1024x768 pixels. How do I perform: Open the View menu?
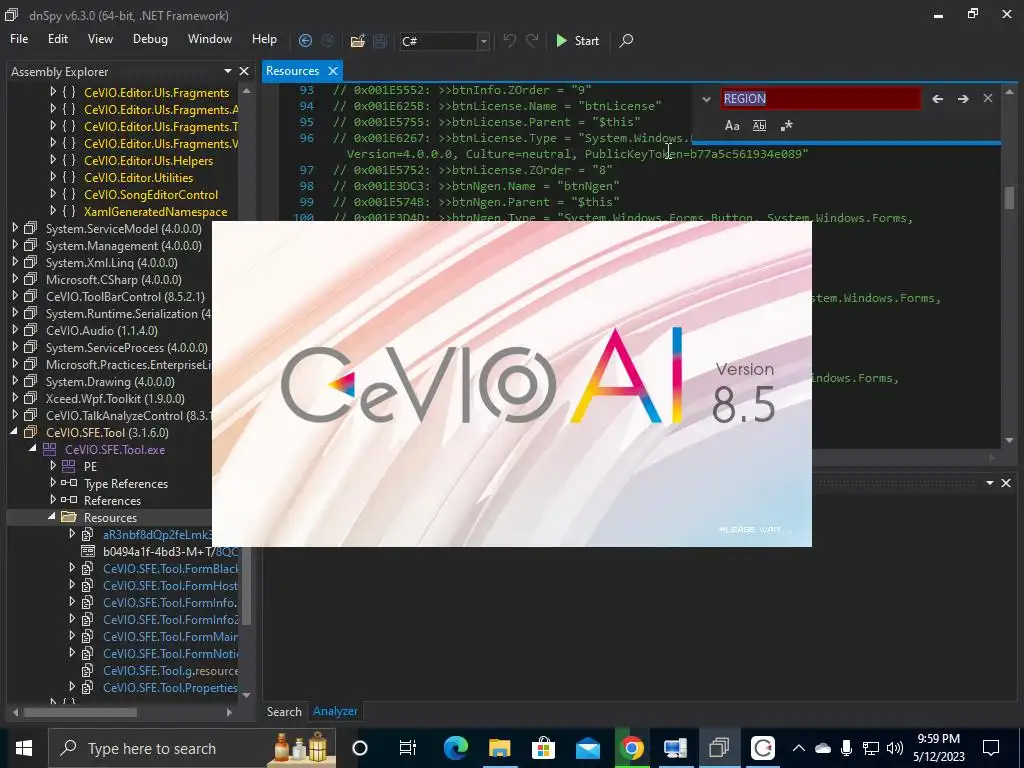(x=100, y=39)
